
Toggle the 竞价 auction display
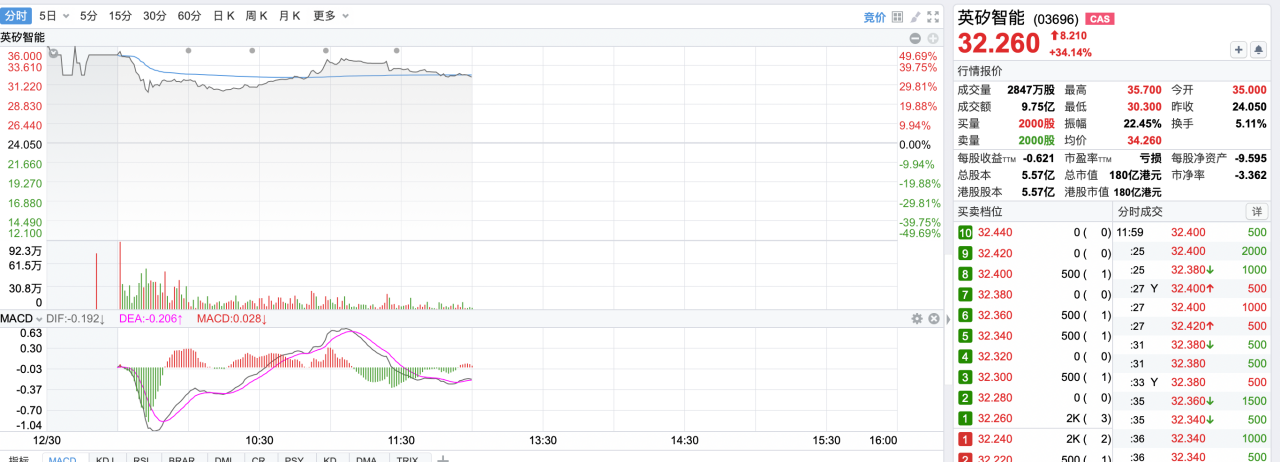[875, 17]
